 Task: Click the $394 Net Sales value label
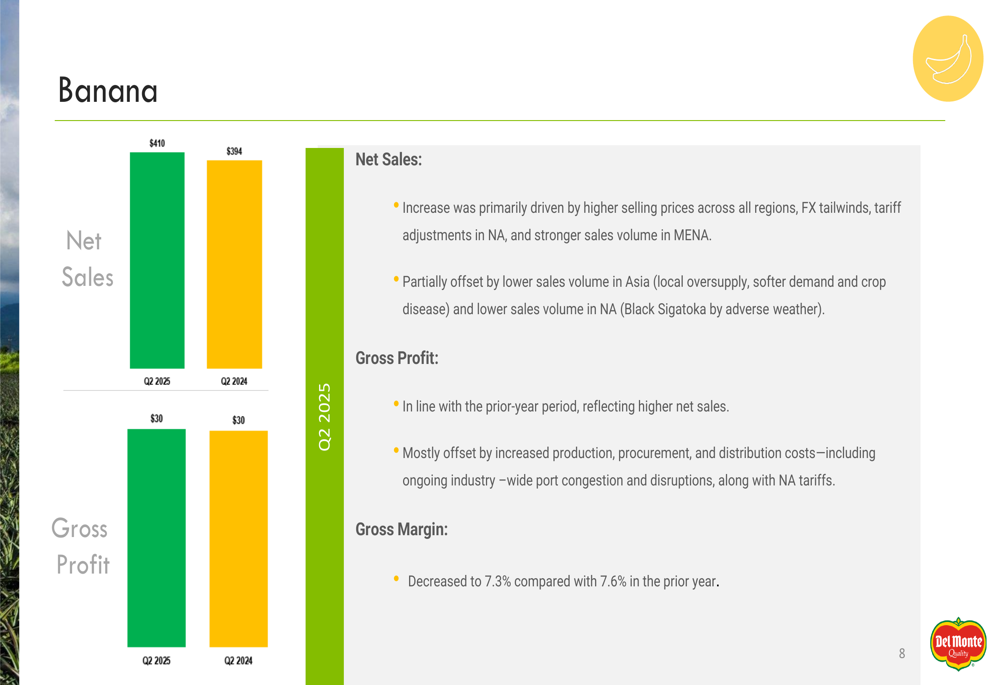[x=234, y=151]
